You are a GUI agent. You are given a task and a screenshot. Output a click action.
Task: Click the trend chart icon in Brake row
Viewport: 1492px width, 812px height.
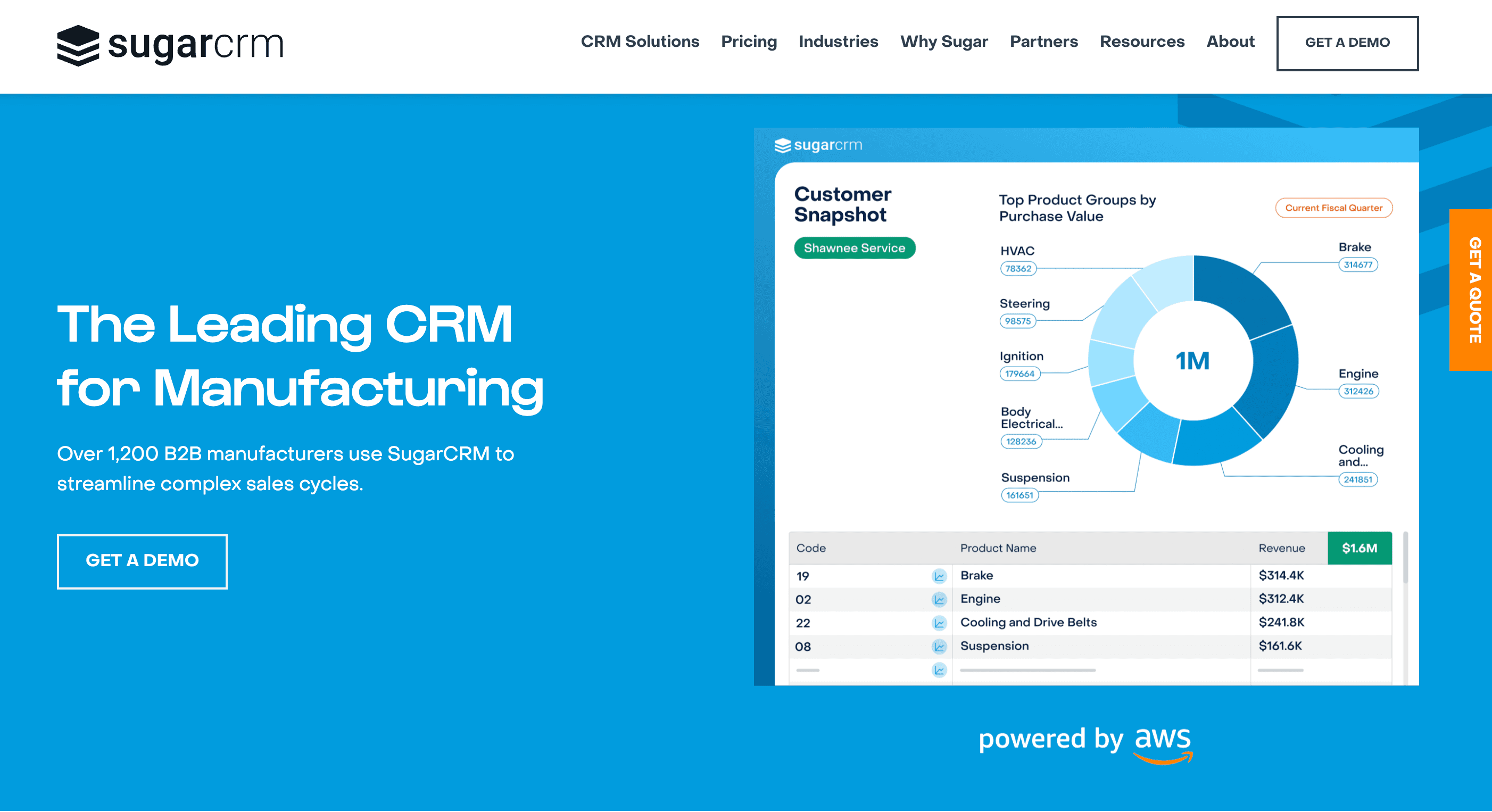[938, 576]
